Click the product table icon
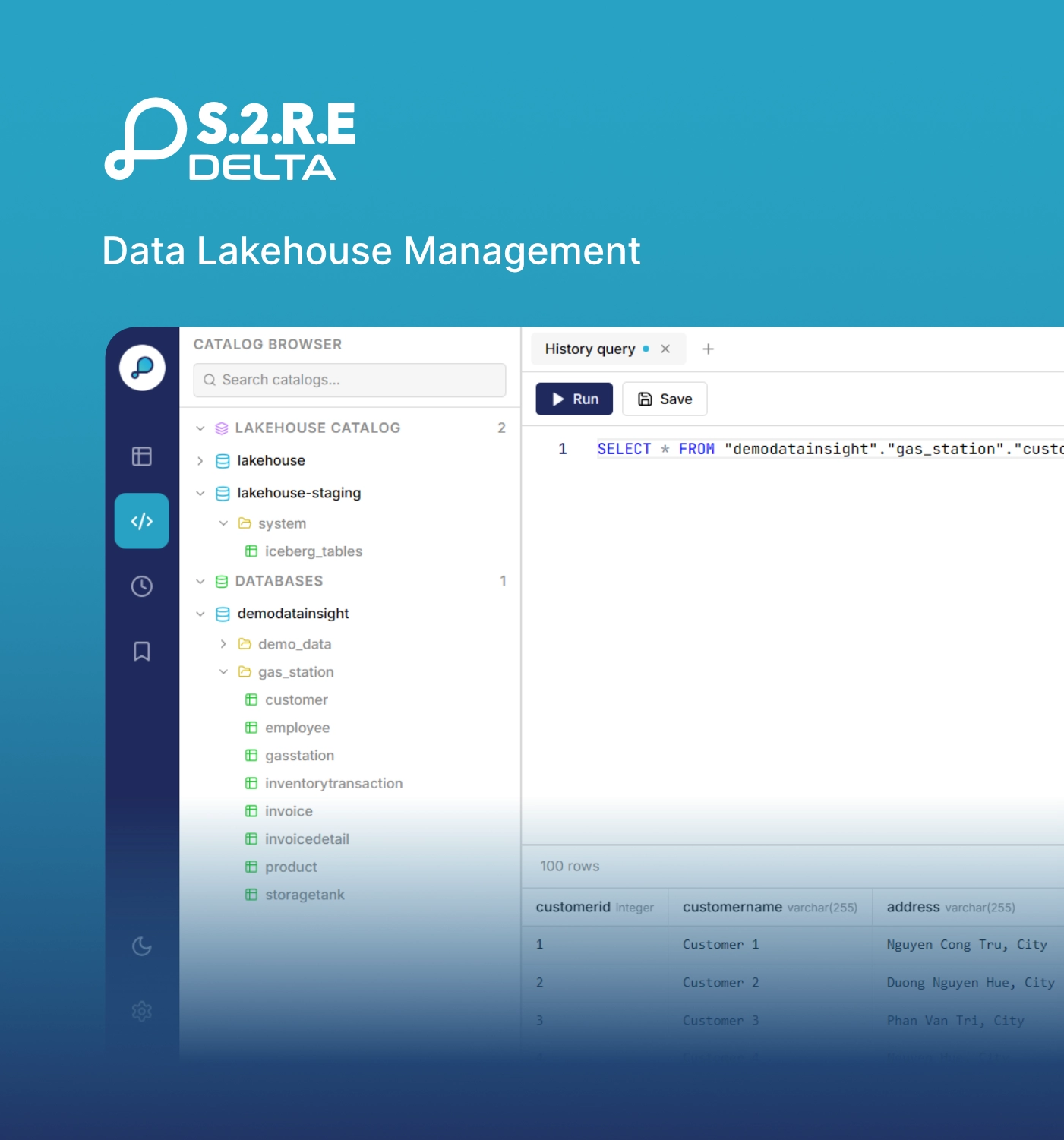 tap(251, 867)
